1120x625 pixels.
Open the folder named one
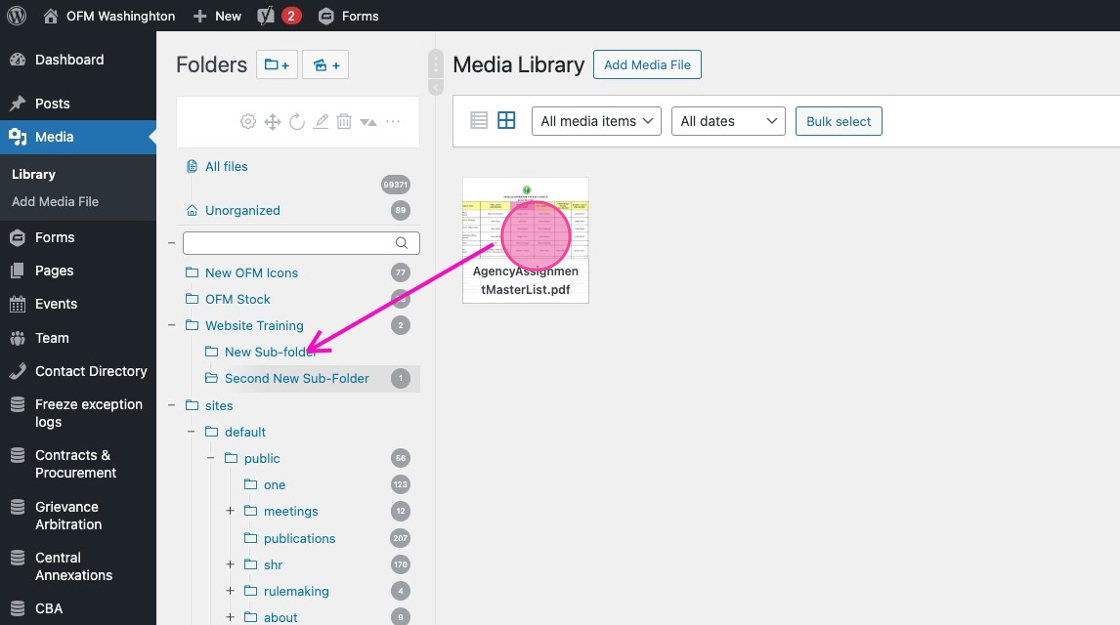[274, 485]
